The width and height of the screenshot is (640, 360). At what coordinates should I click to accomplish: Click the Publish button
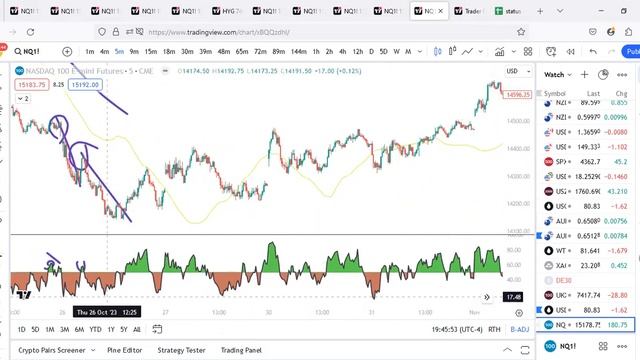coord(631,51)
